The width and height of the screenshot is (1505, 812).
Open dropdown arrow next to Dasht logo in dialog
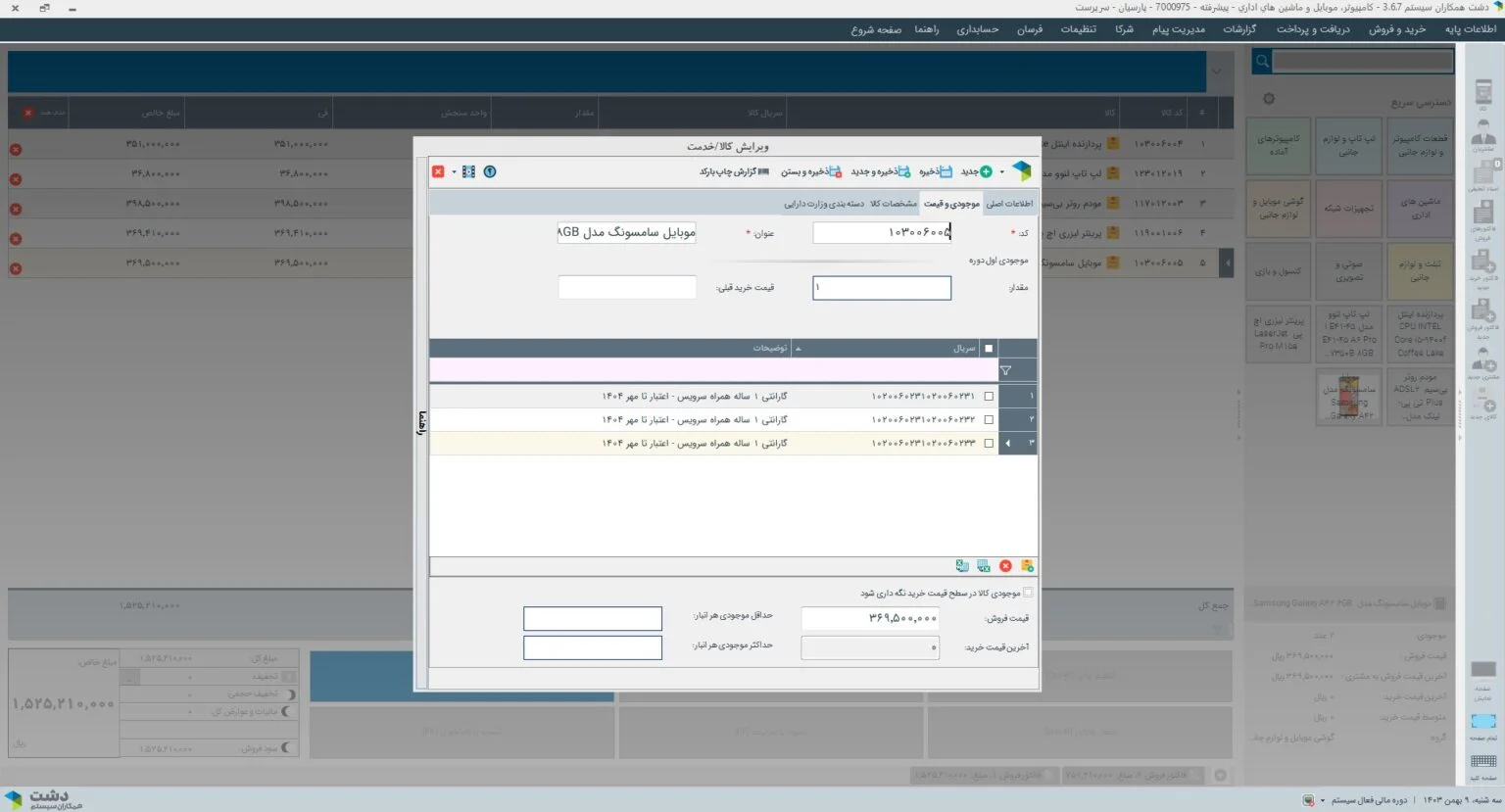[1001, 172]
